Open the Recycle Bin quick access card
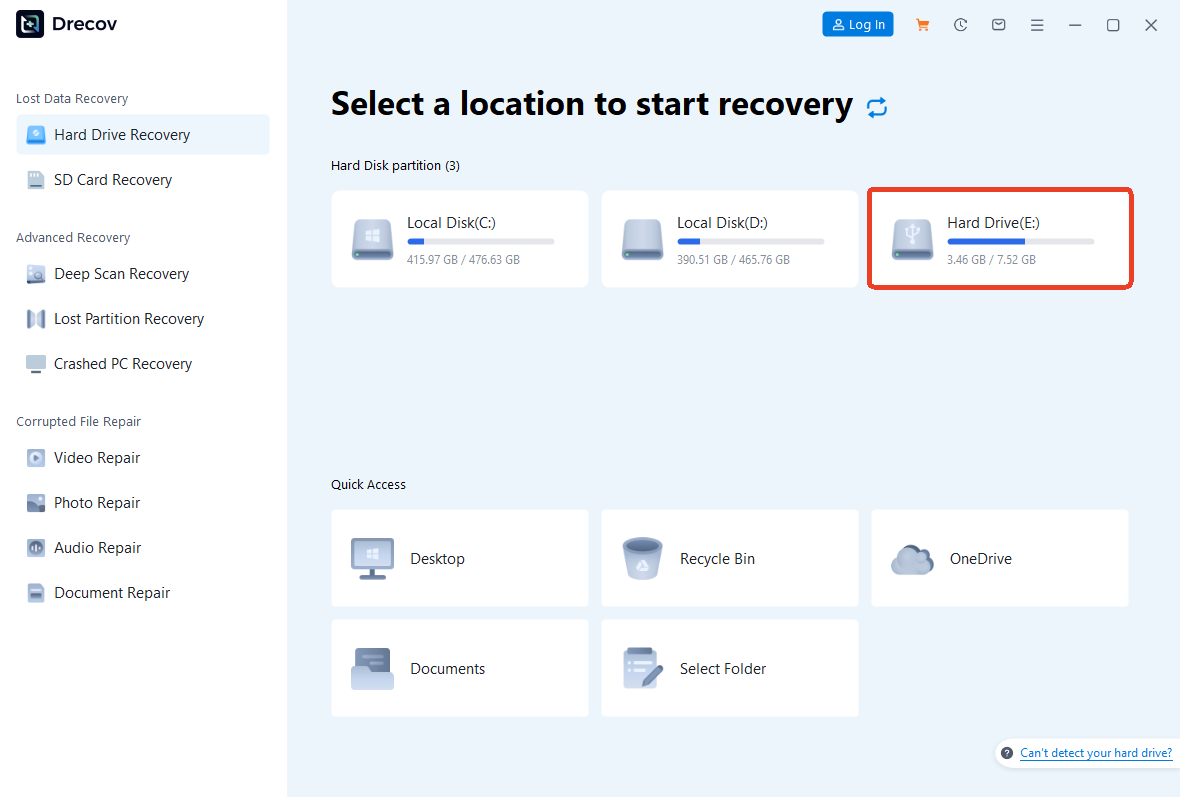Screen dimensions: 1180x797 point(729,558)
